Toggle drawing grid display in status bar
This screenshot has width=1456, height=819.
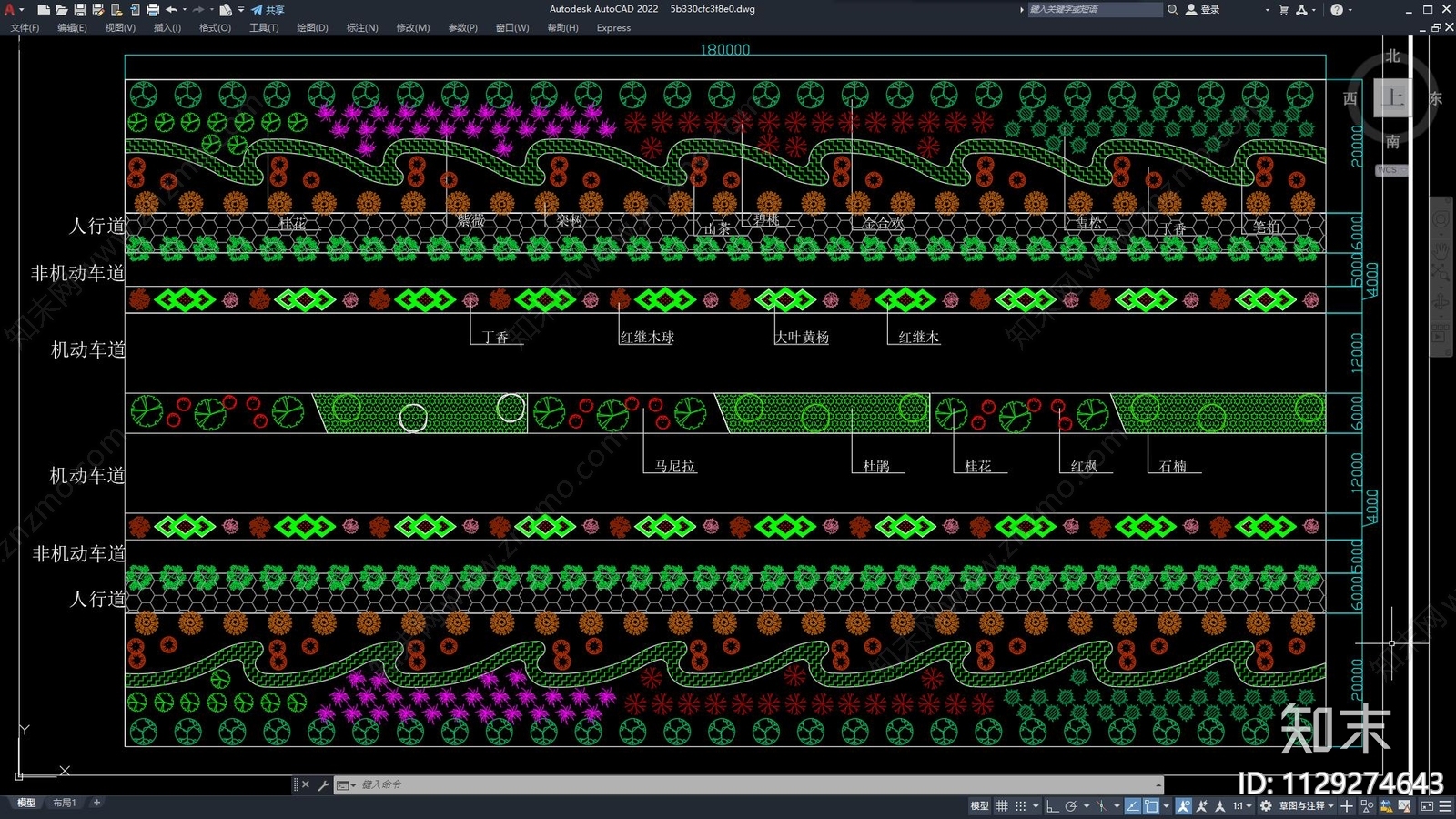tap(1002, 806)
